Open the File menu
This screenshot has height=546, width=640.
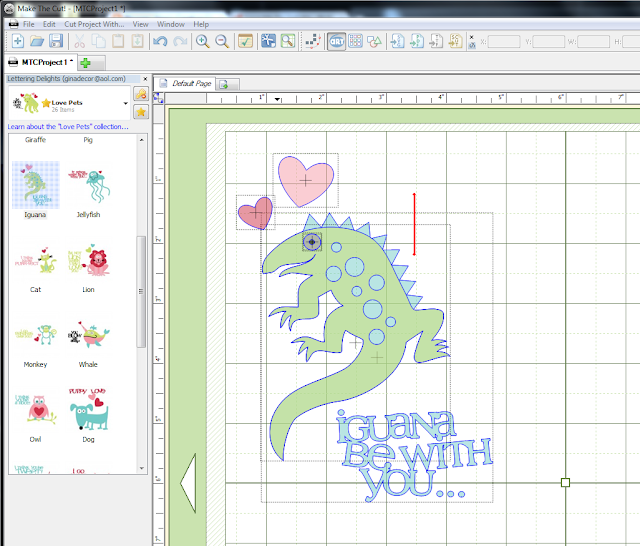[29, 24]
